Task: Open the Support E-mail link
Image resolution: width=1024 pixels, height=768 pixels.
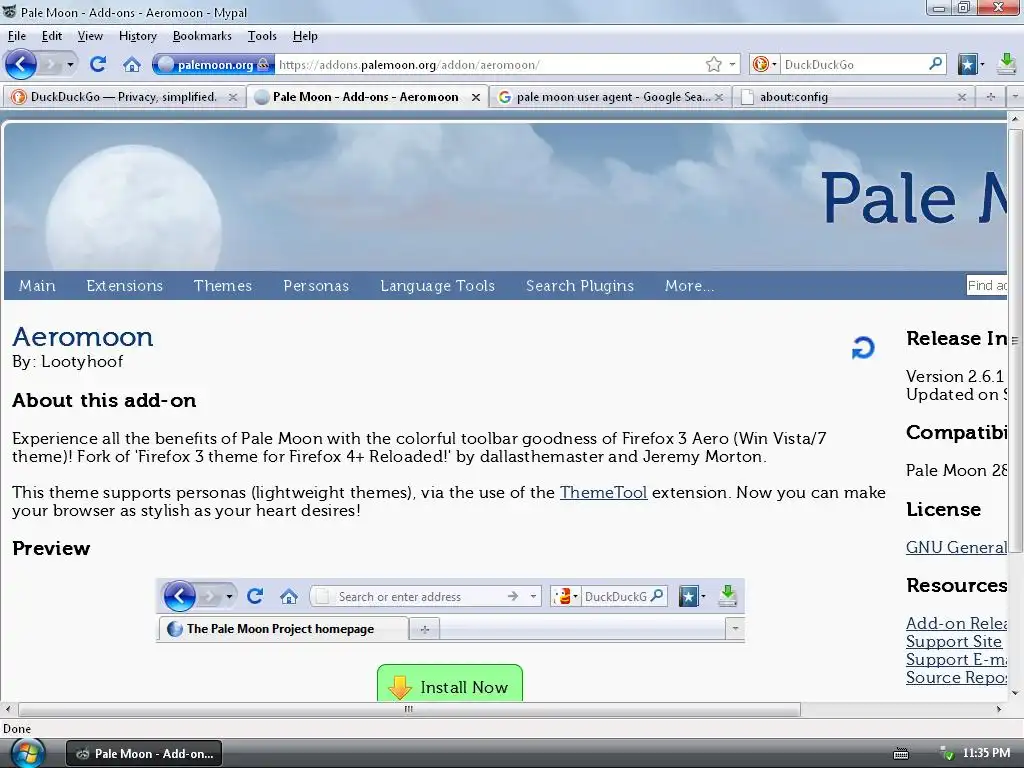Action: 956,660
